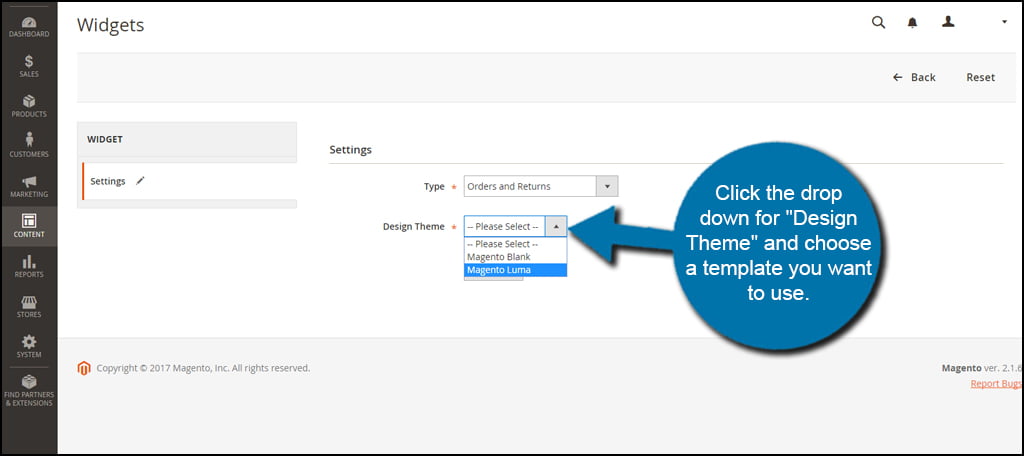This screenshot has height=456, width=1024.
Task: Choose the '-- Please Select --' list option
Action: (515, 244)
